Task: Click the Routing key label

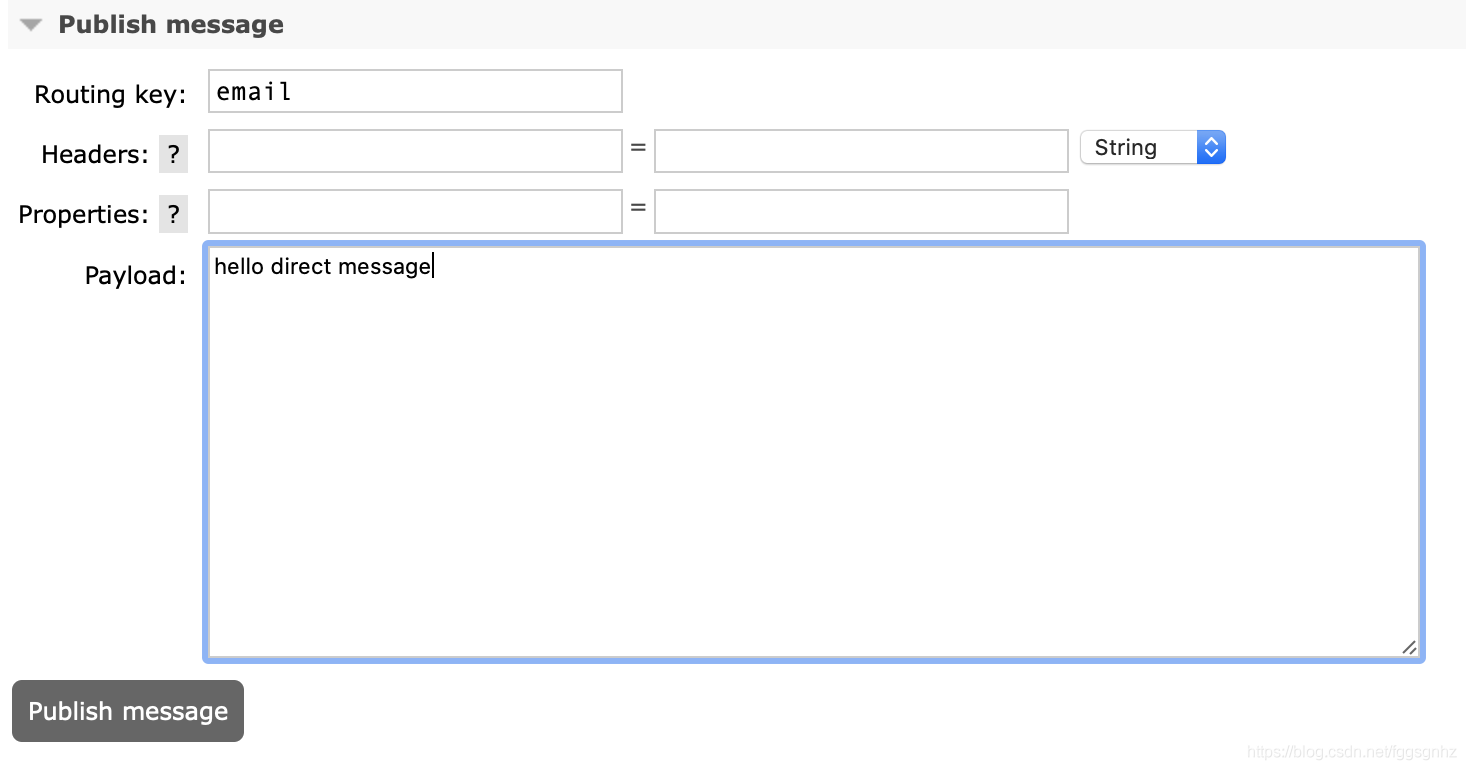Action: click(111, 94)
